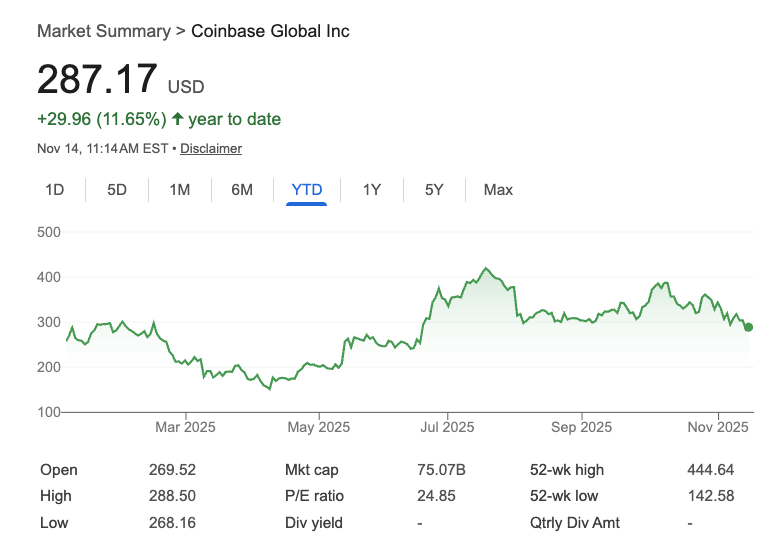Open the Disclaimer link
Screen dimensions: 784x546
click(x=211, y=148)
